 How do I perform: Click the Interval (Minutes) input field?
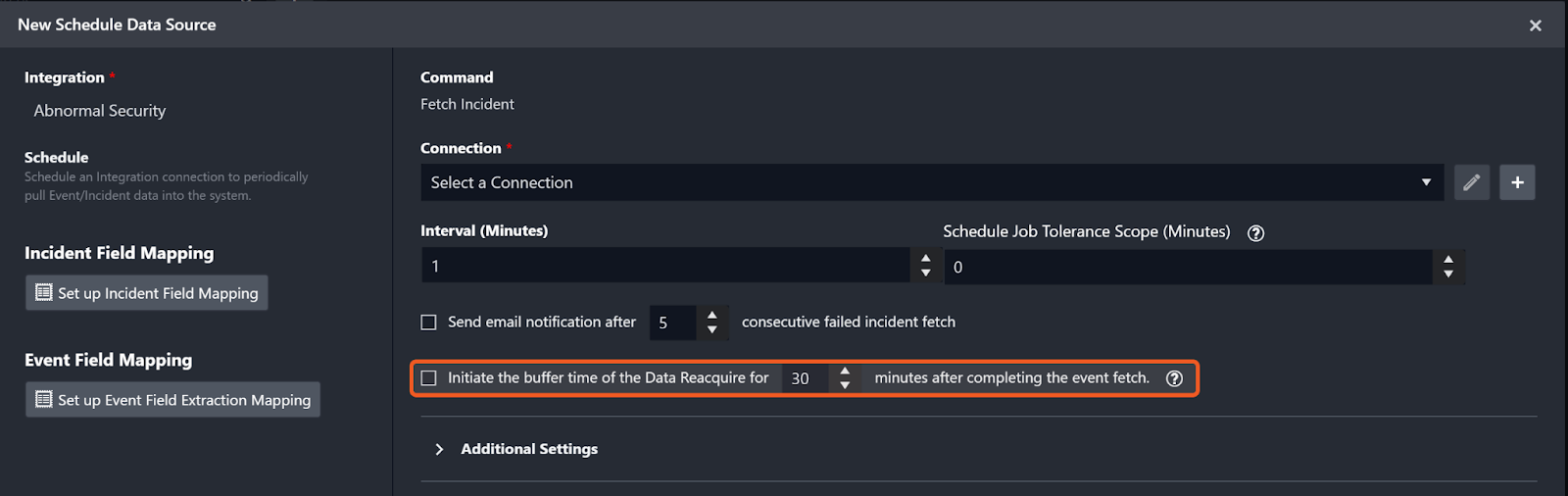click(x=666, y=266)
